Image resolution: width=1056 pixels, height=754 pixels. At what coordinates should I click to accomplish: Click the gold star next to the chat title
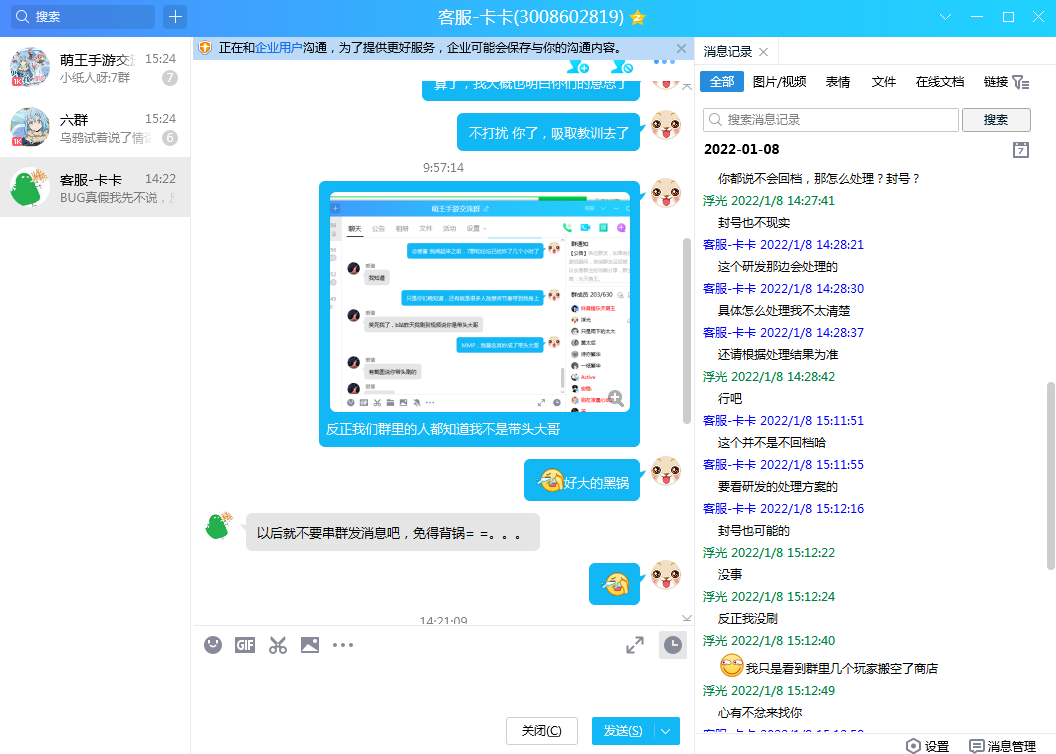[x=637, y=18]
